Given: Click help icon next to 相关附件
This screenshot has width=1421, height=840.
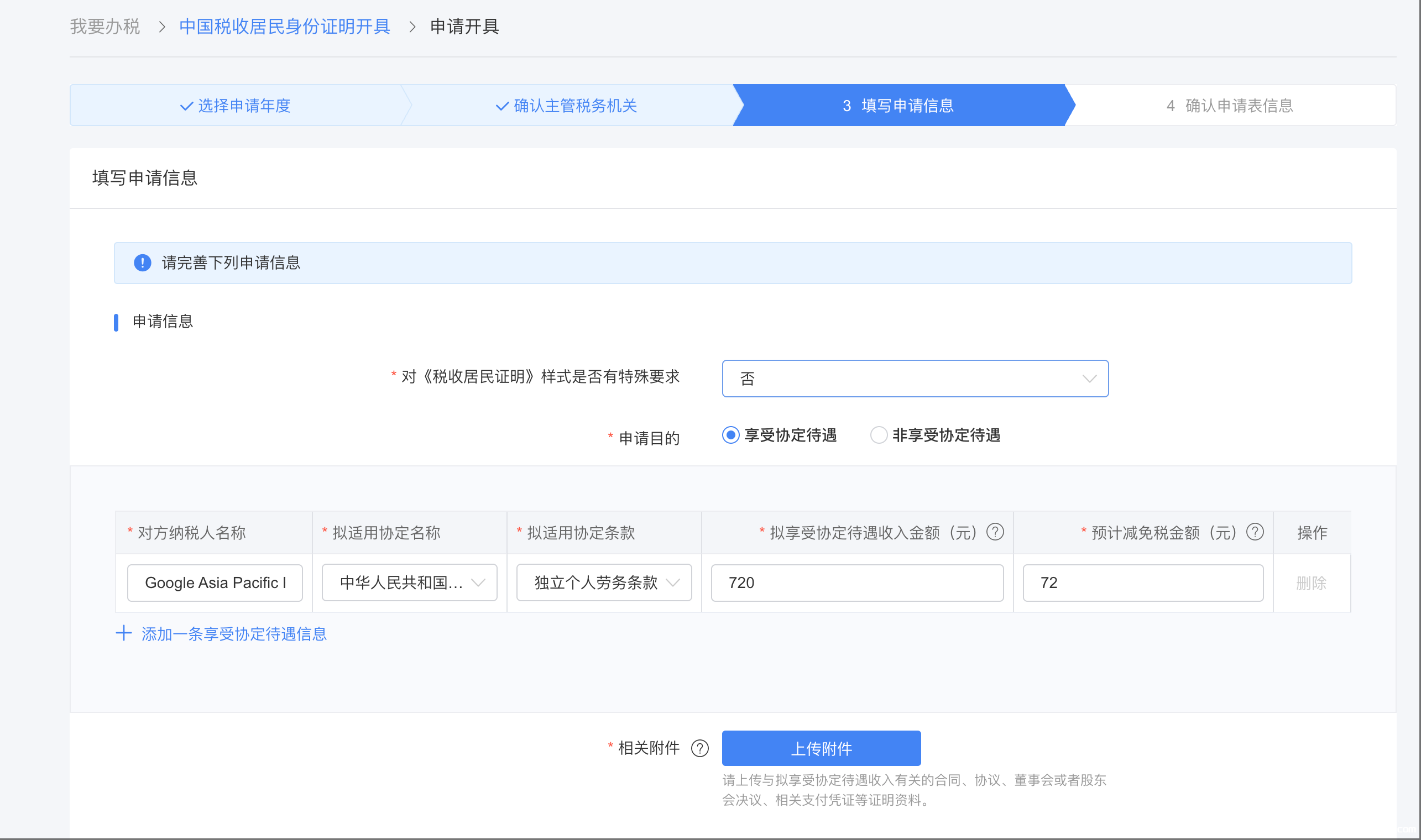Looking at the screenshot, I should pos(700,748).
